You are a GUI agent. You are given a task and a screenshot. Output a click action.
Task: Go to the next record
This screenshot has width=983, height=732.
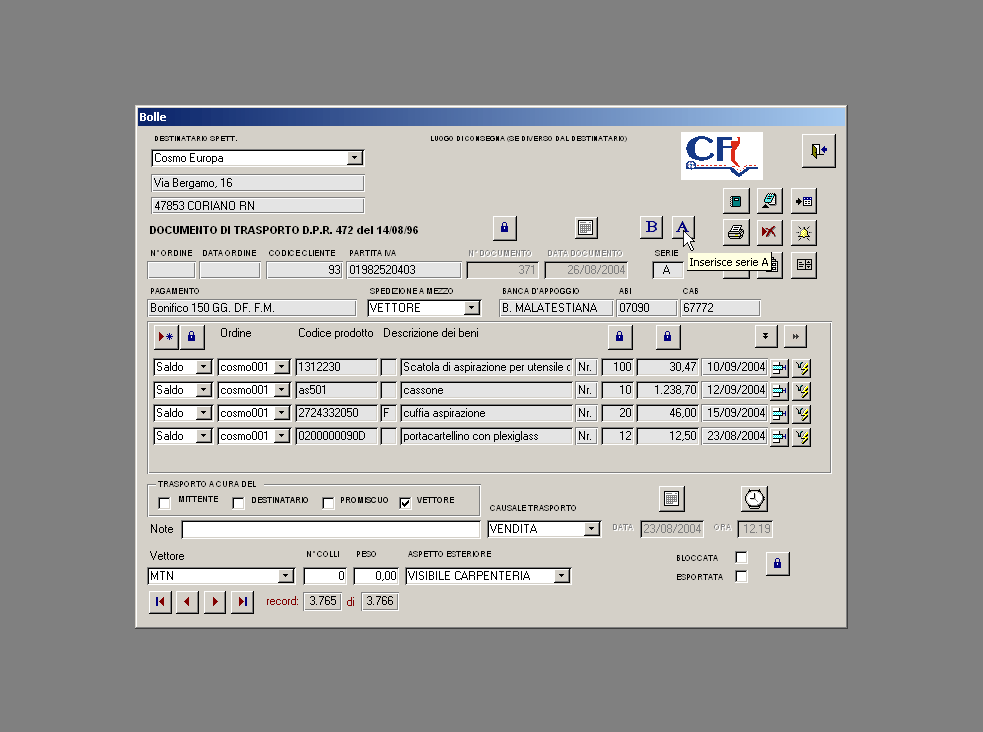click(x=215, y=602)
